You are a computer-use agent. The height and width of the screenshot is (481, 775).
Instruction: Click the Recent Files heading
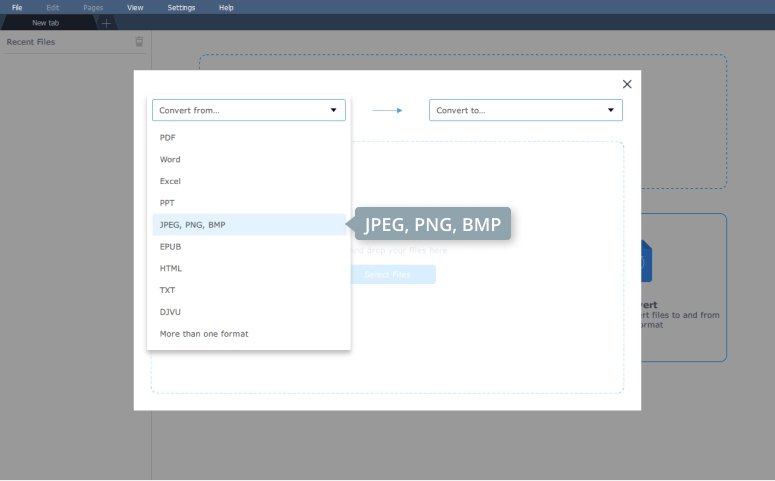pyautogui.click(x=31, y=42)
